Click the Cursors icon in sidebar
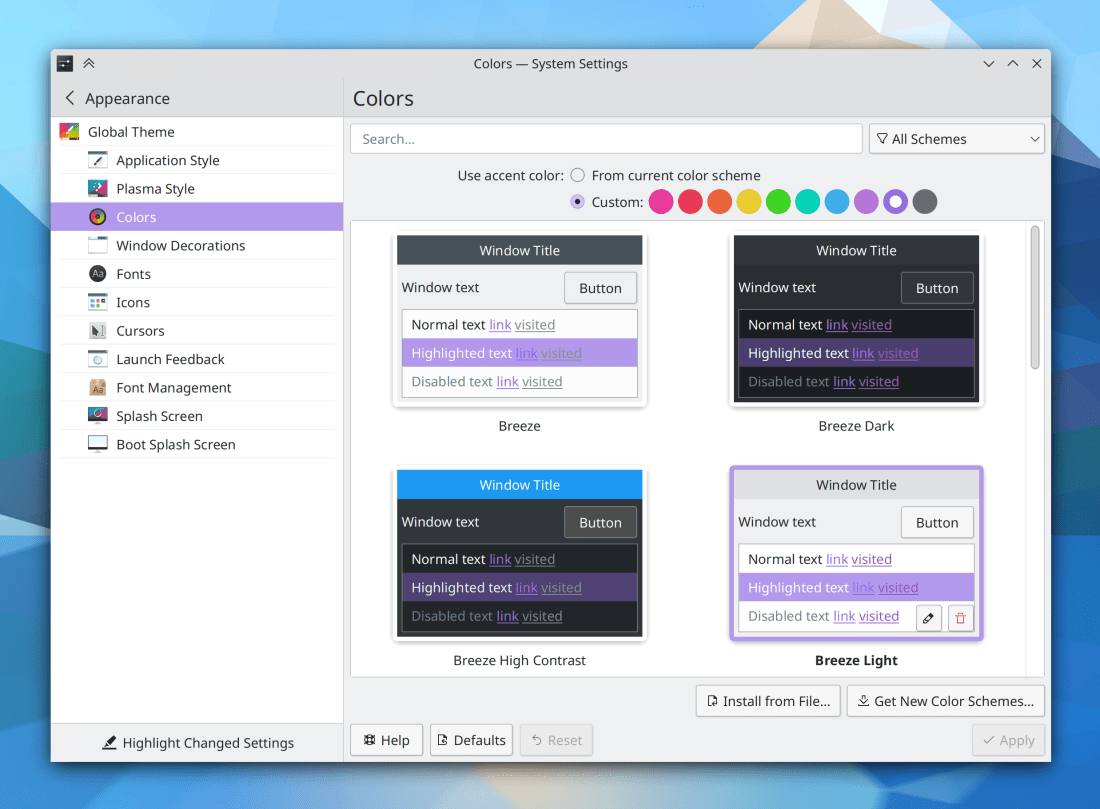The height and width of the screenshot is (809, 1100). tap(97, 331)
